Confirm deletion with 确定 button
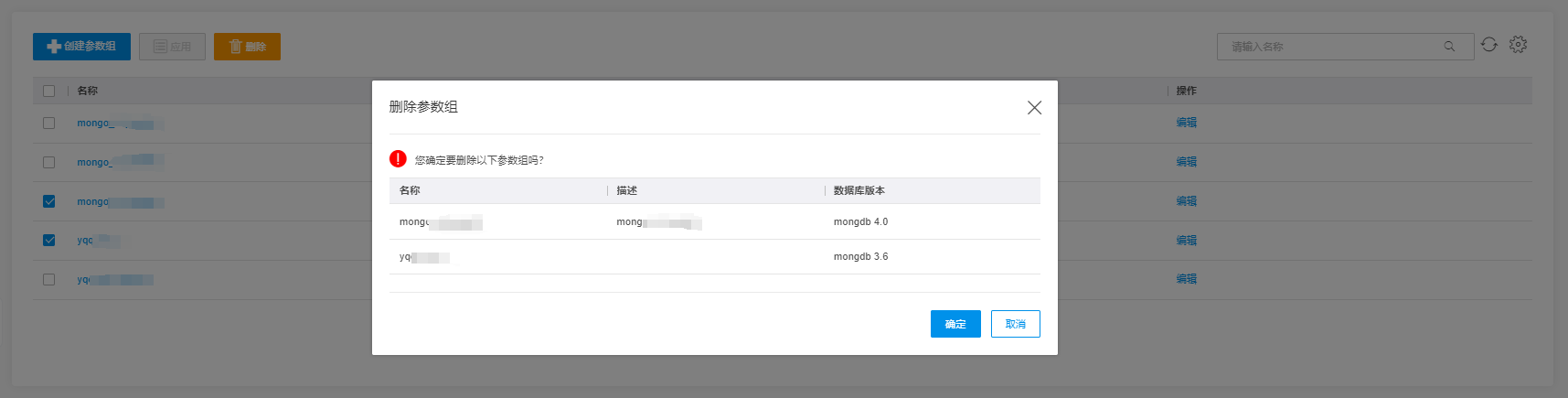This screenshot has height=398, width=1568. [955, 324]
